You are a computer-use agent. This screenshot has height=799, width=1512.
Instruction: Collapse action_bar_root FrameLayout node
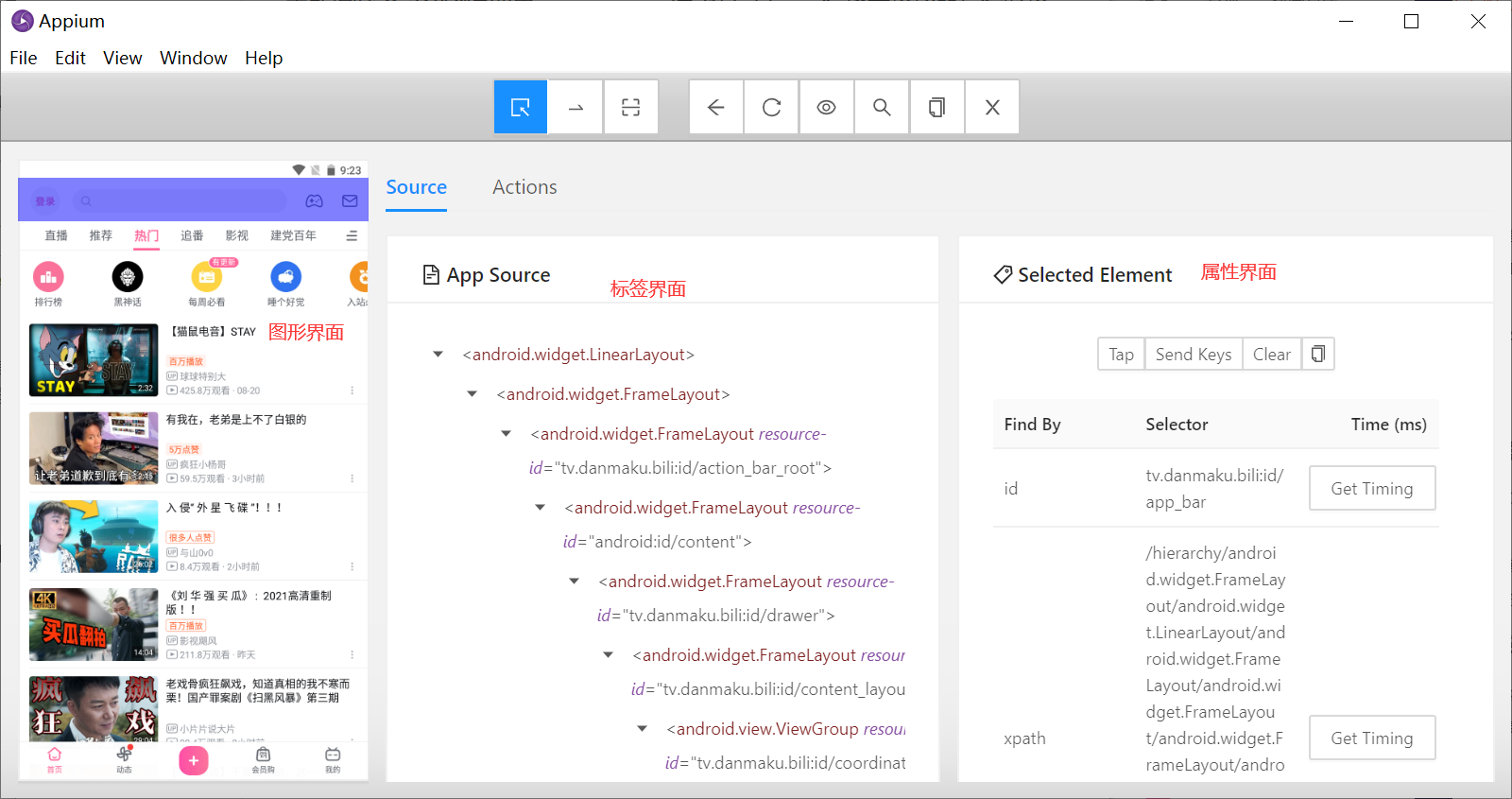coord(506,434)
